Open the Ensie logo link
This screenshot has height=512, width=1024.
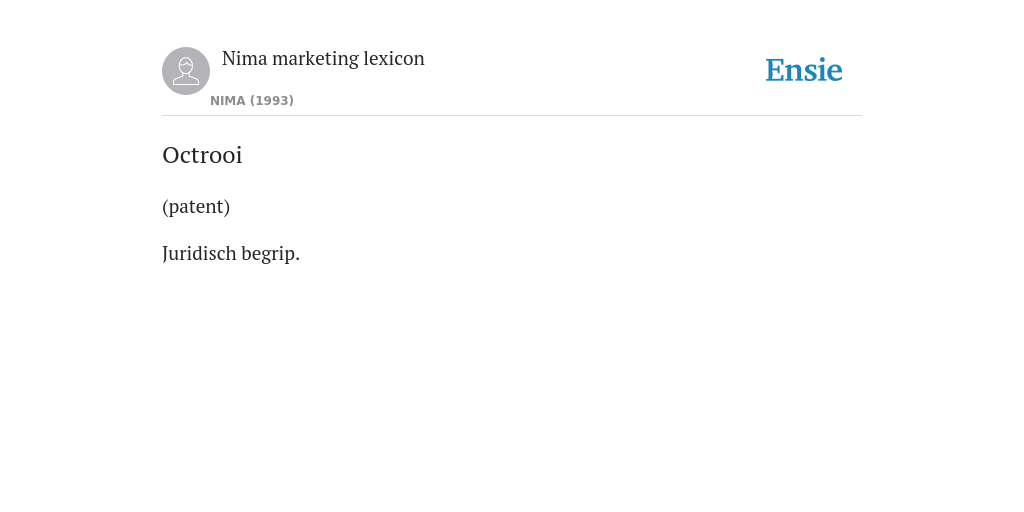pyautogui.click(x=804, y=71)
